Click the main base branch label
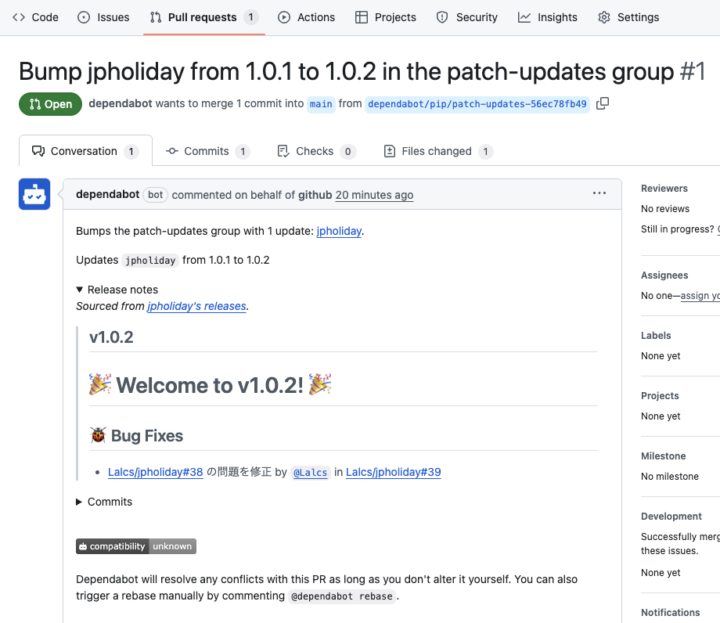The width and height of the screenshot is (720, 623). point(320,104)
